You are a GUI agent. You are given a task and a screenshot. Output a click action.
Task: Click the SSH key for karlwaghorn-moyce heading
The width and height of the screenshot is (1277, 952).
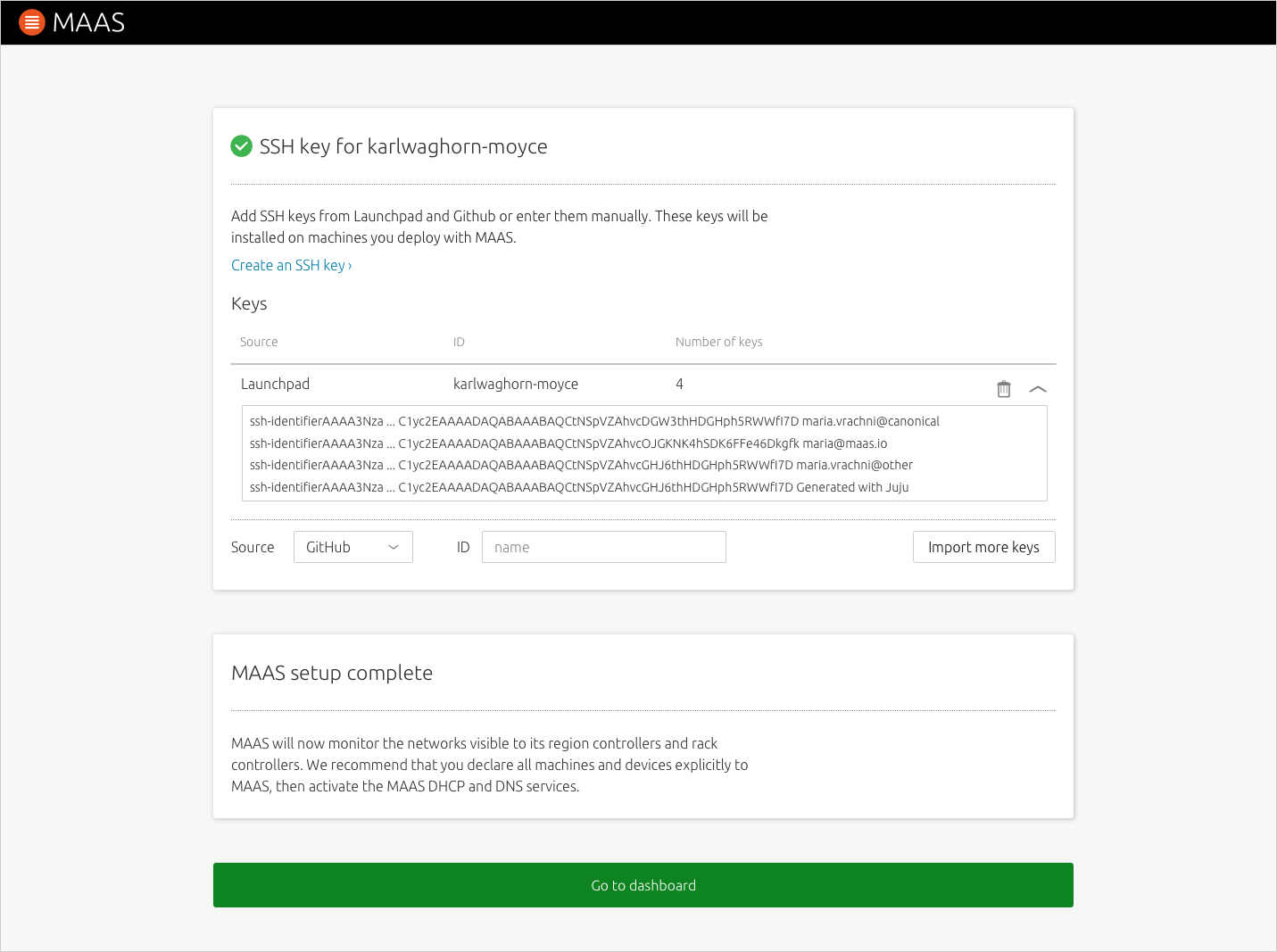(403, 146)
